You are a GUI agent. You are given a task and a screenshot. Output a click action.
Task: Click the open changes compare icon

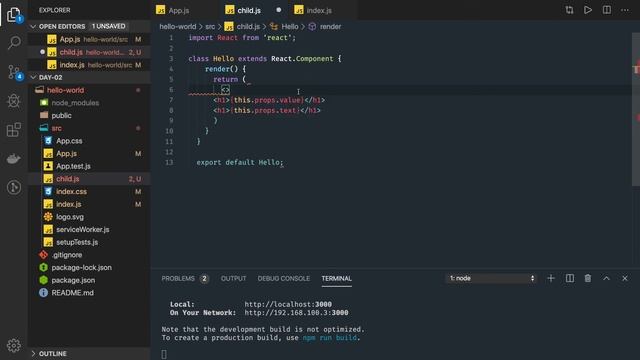[x=569, y=10]
